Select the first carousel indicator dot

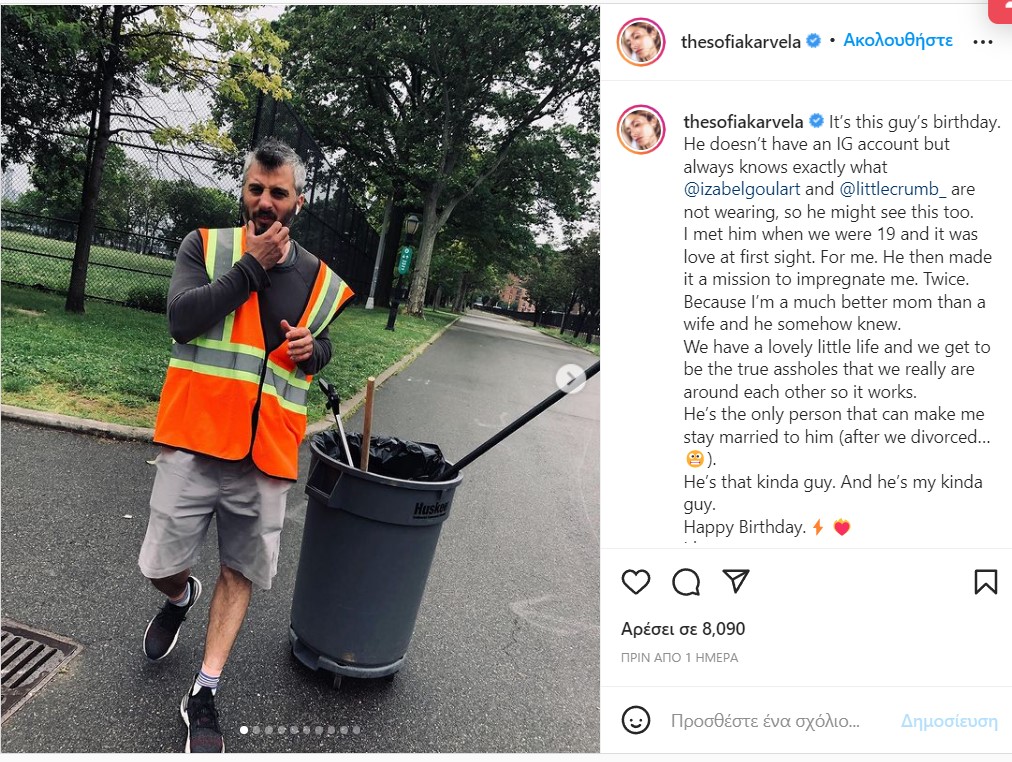coord(244,730)
